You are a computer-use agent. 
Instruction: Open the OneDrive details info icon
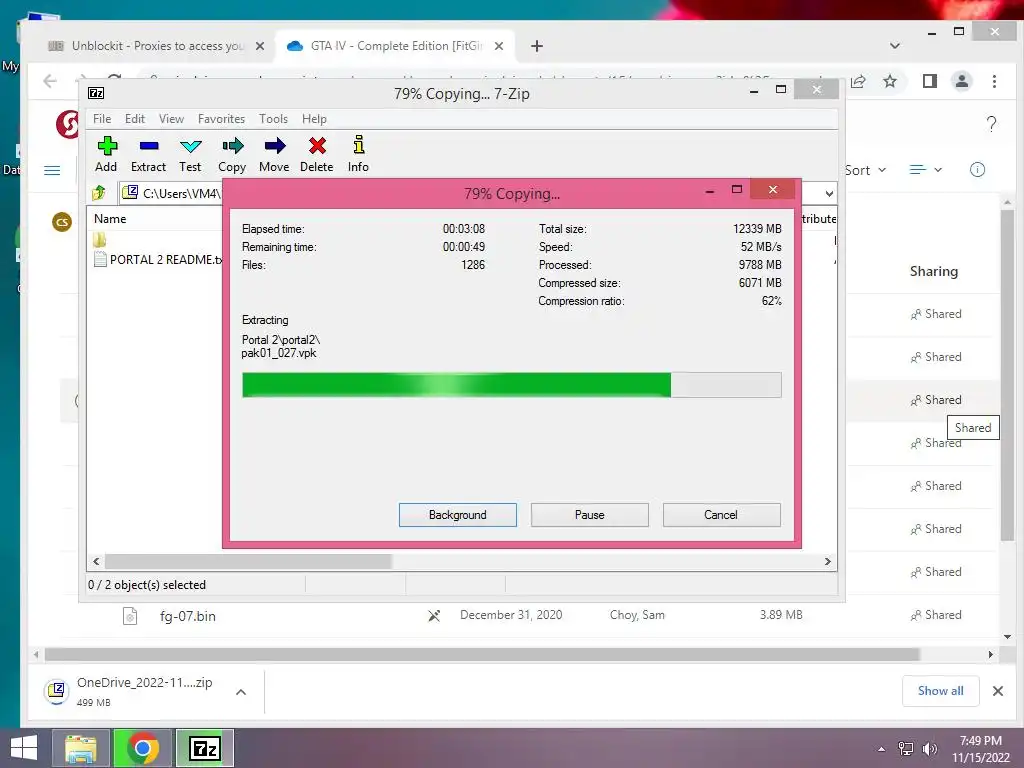click(x=977, y=170)
